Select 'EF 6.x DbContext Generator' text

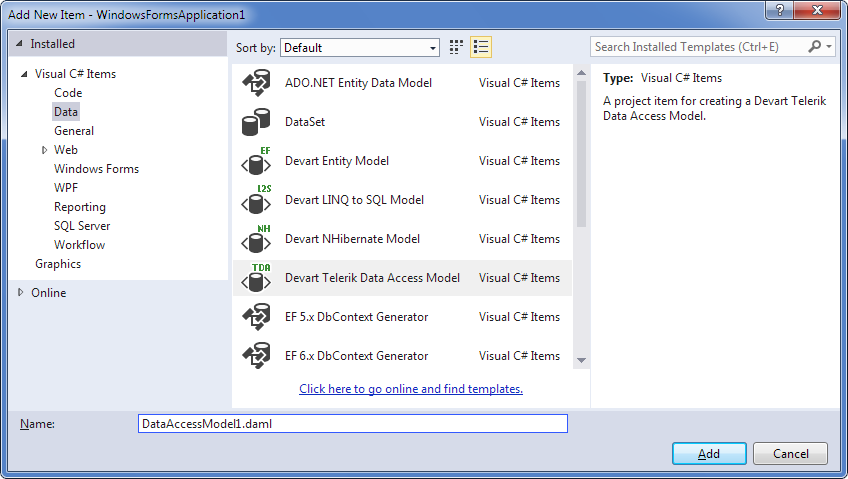(357, 356)
